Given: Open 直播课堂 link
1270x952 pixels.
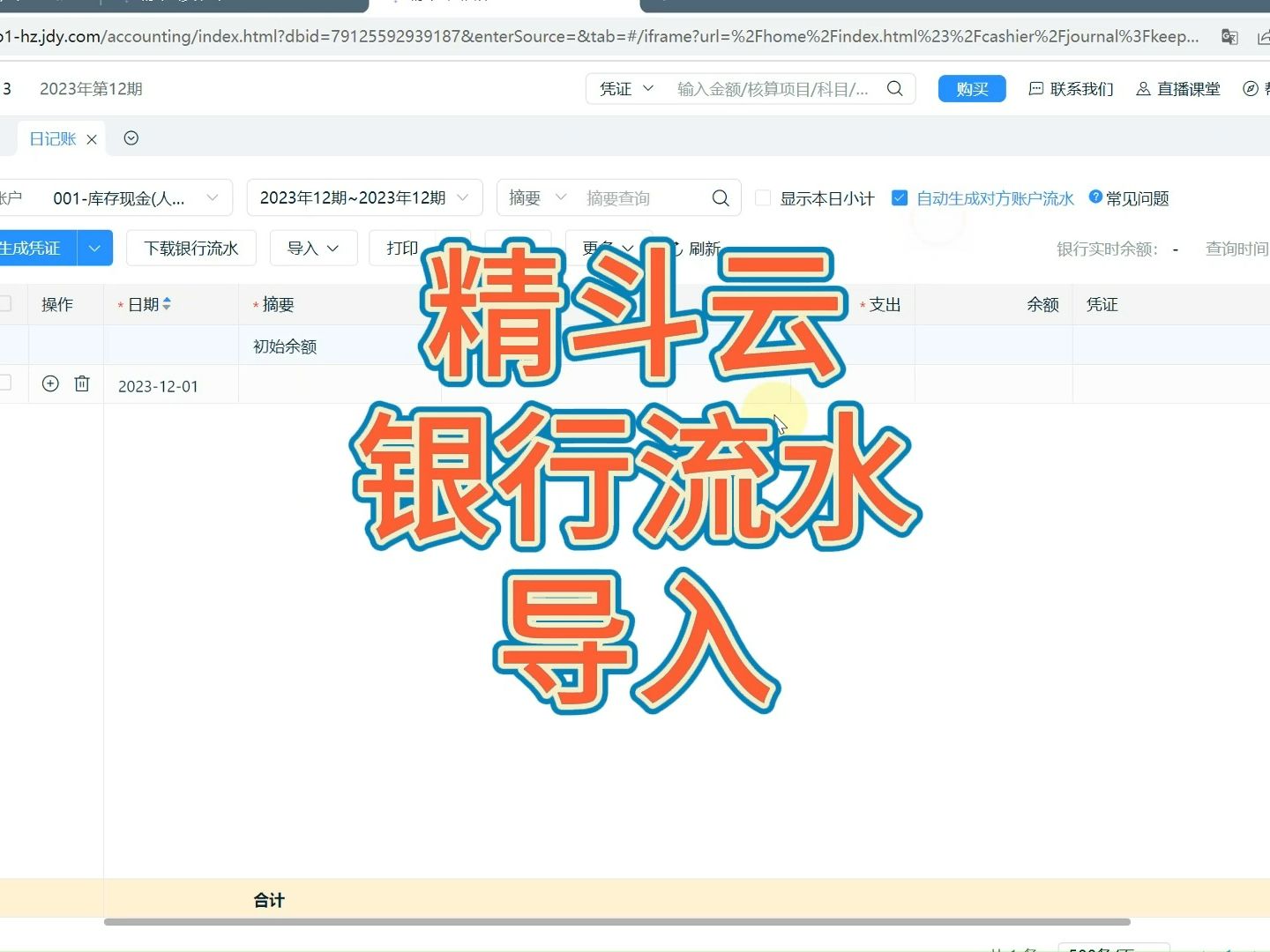Looking at the screenshot, I should pyautogui.click(x=1178, y=89).
